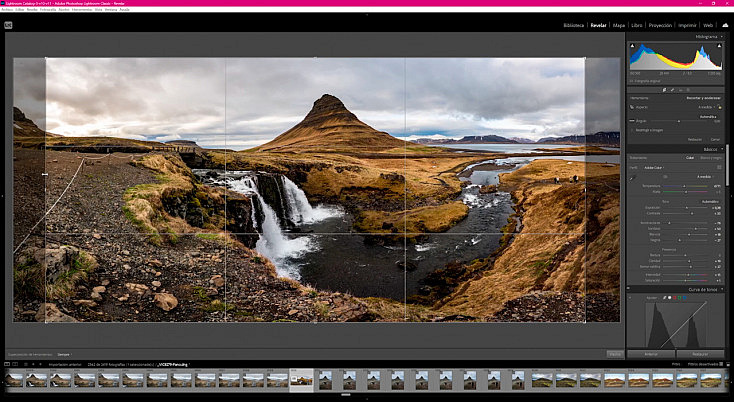Adjust the Temperatura slider handle
734x402 pixels.
tap(684, 186)
